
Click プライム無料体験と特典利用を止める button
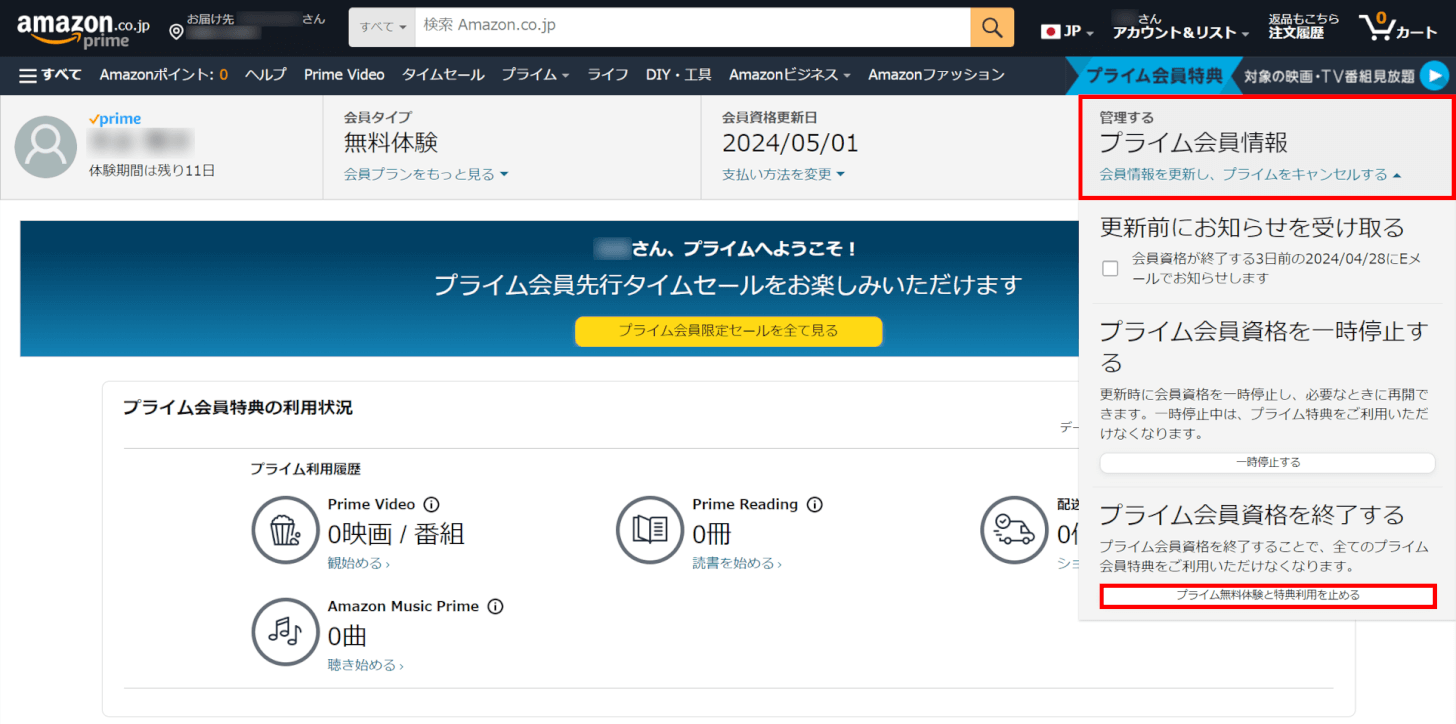(1267, 595)
